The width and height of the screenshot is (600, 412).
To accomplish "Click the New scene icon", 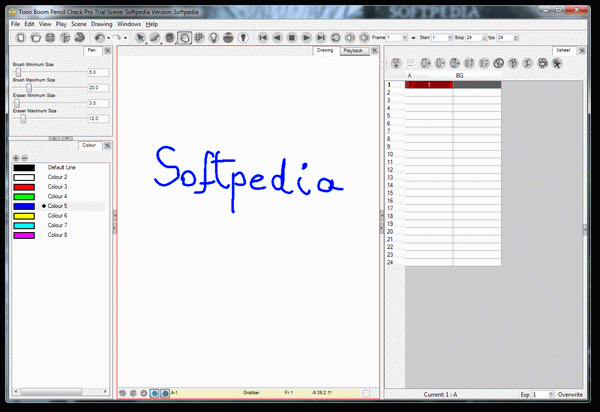I will click(x=21, y=37).
